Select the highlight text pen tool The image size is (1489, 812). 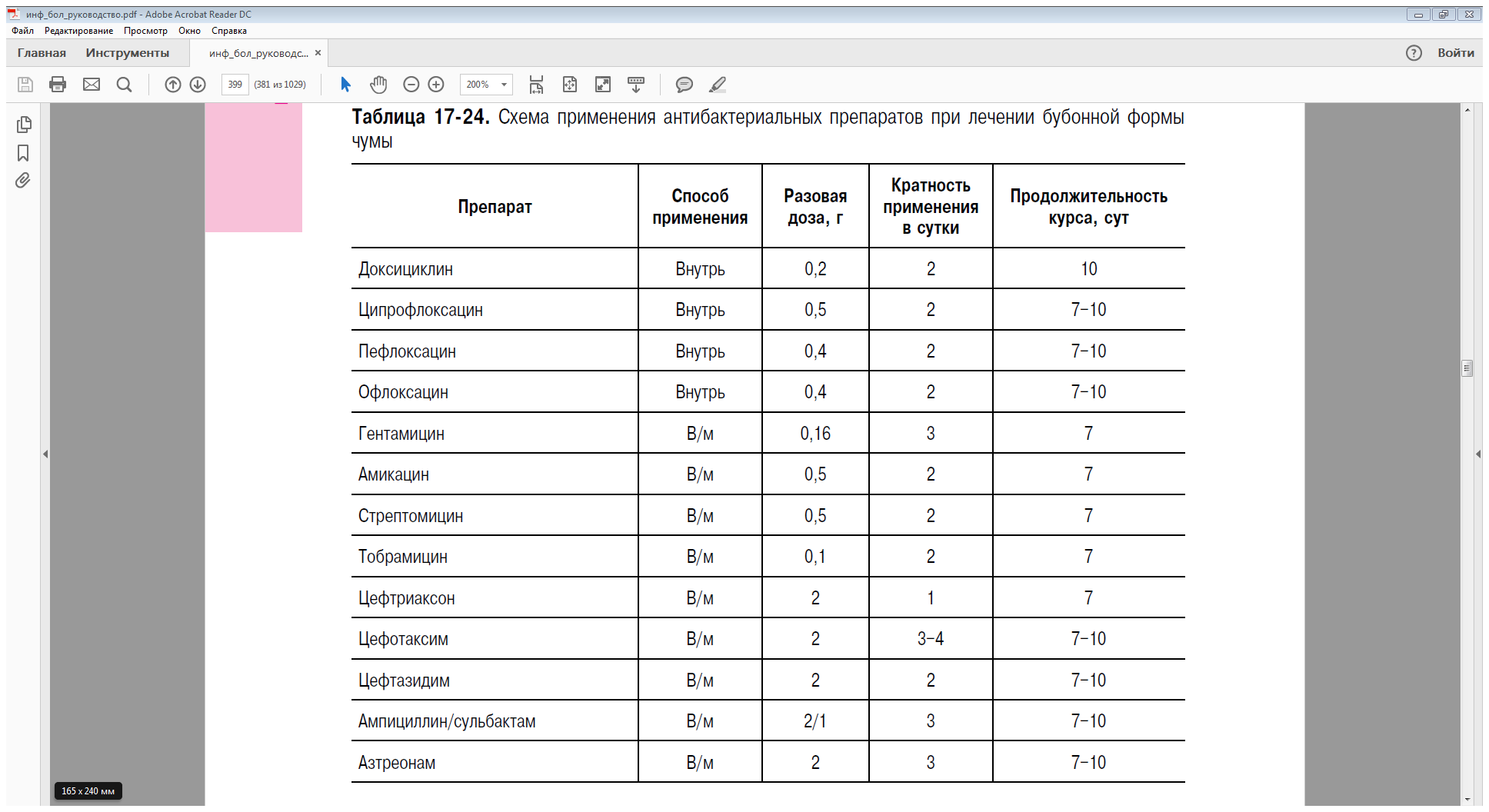[718, 85]
